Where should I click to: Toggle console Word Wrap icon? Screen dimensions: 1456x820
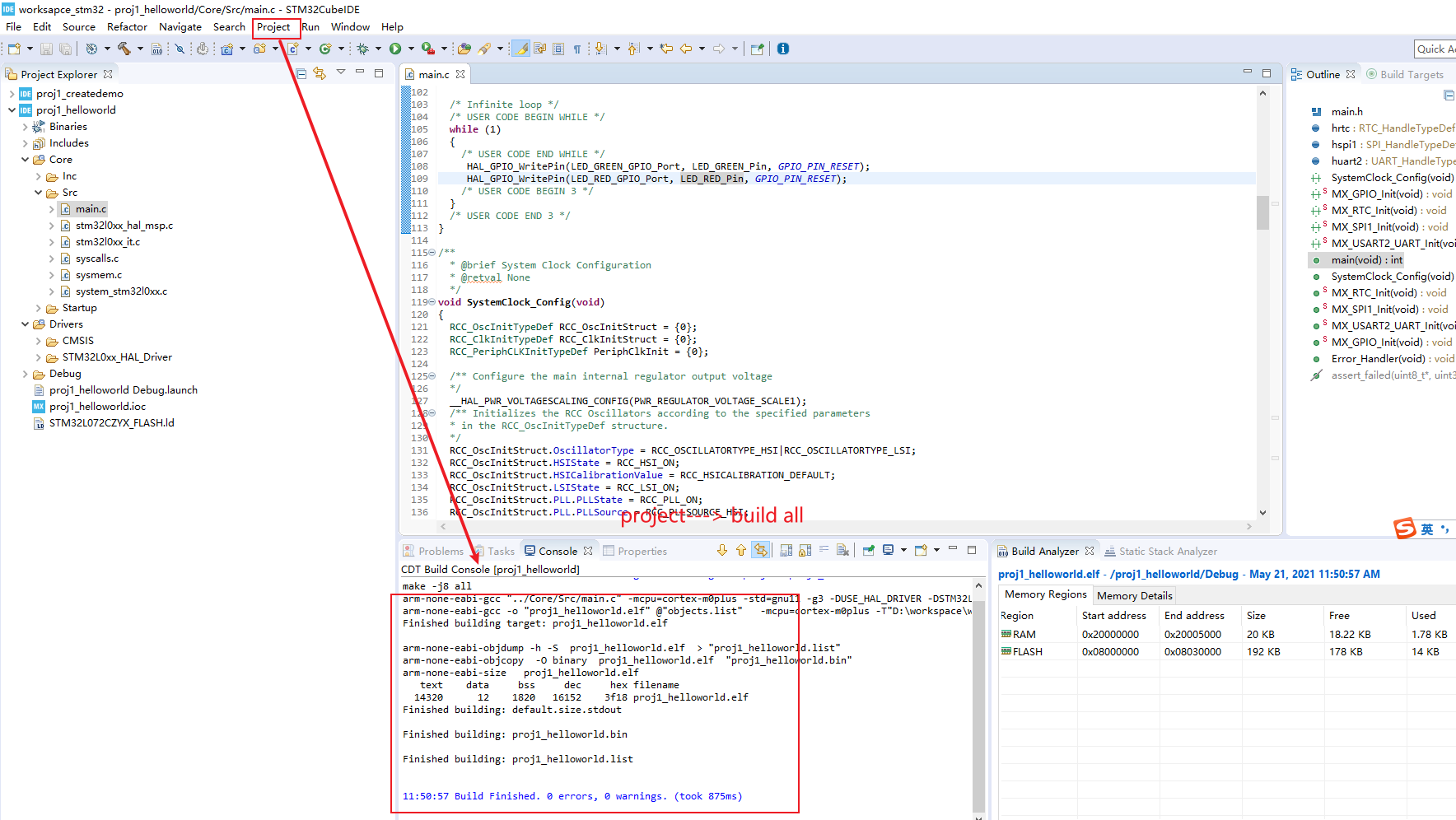pos(824,550)
